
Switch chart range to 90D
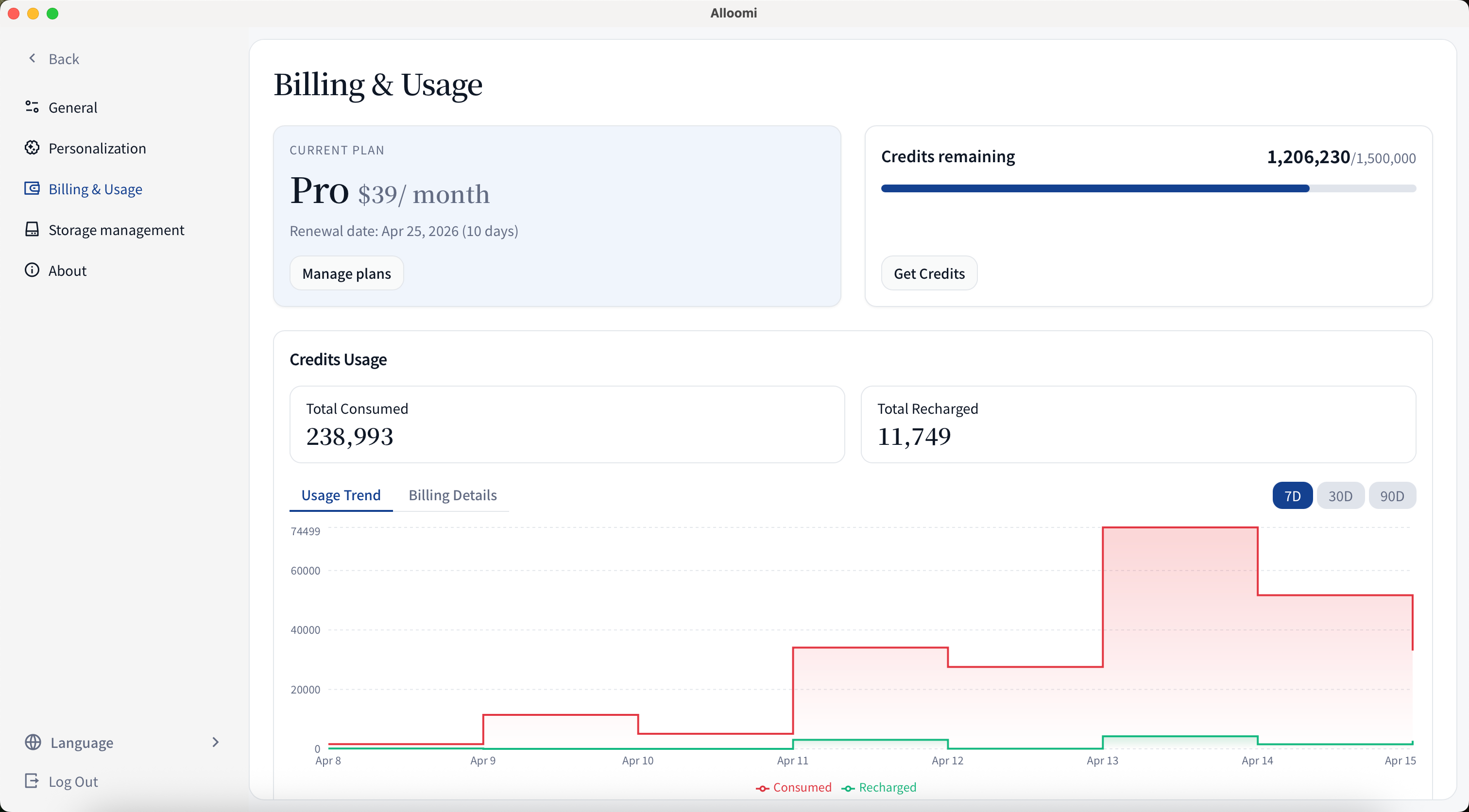pyautogui.click(x=1391, y=495)
